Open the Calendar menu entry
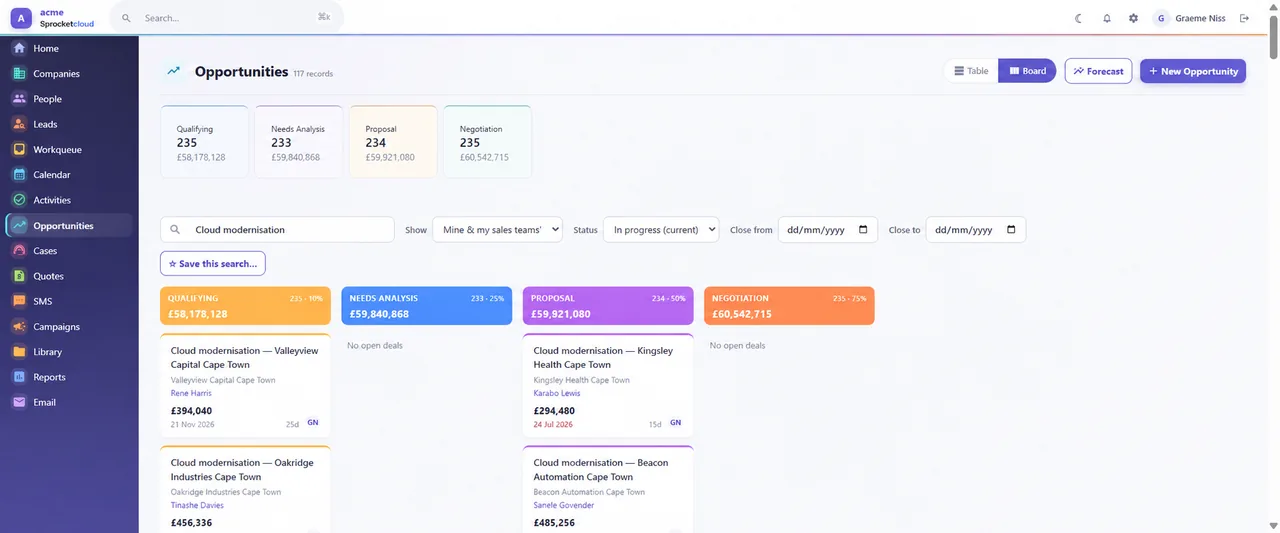1280x533 pixels. [x=69, y=175]
